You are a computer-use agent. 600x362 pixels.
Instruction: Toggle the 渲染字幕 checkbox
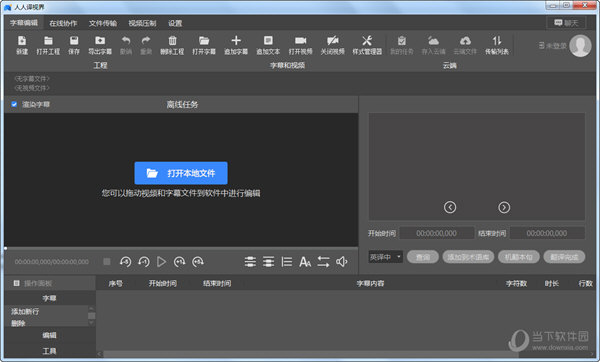tap(14, 104)
